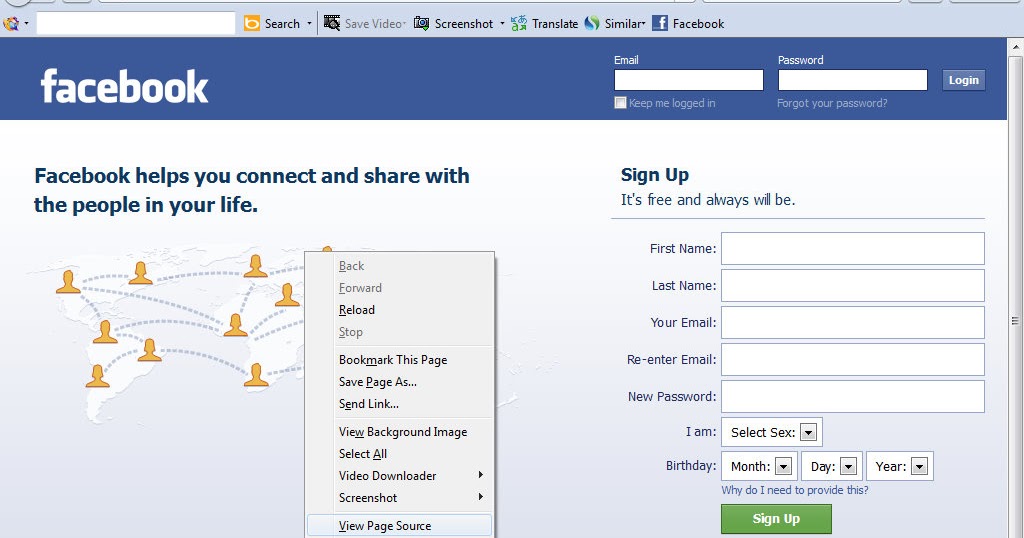The height and width of the screenshot is (538, 1024).
Task: Click the Similar label in the toolbar
Action: click(624, 24)
